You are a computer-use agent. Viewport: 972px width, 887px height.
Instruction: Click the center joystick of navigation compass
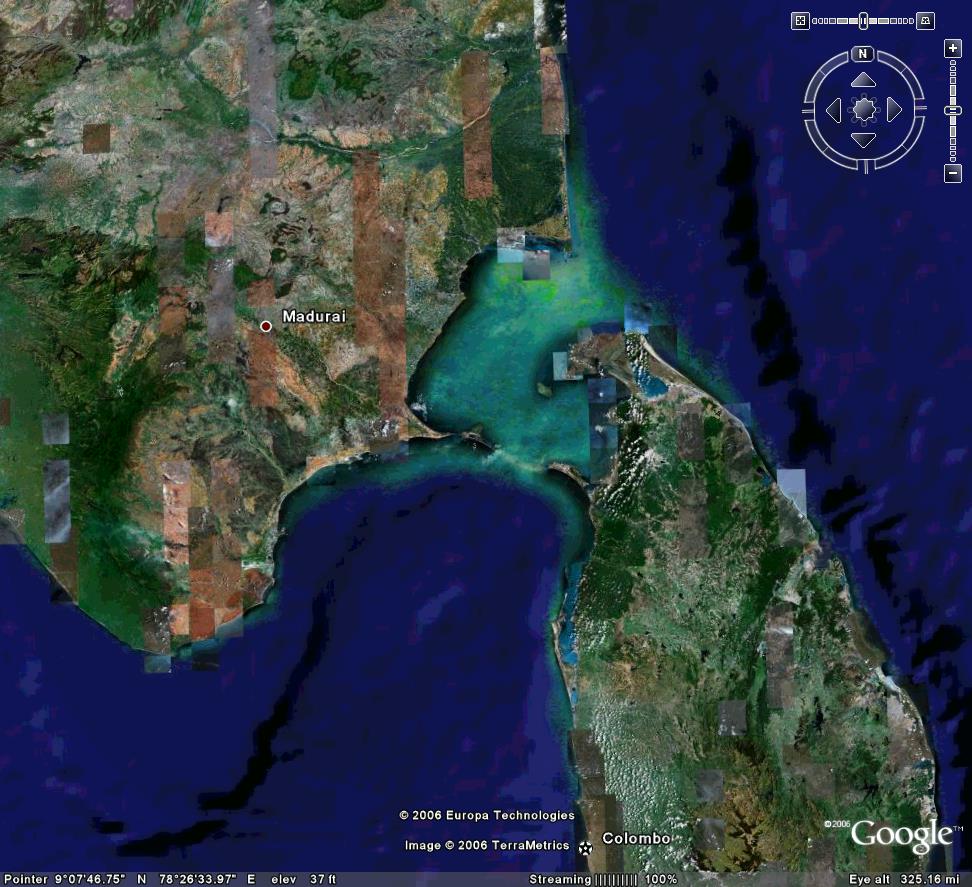(x=863, y=109)
